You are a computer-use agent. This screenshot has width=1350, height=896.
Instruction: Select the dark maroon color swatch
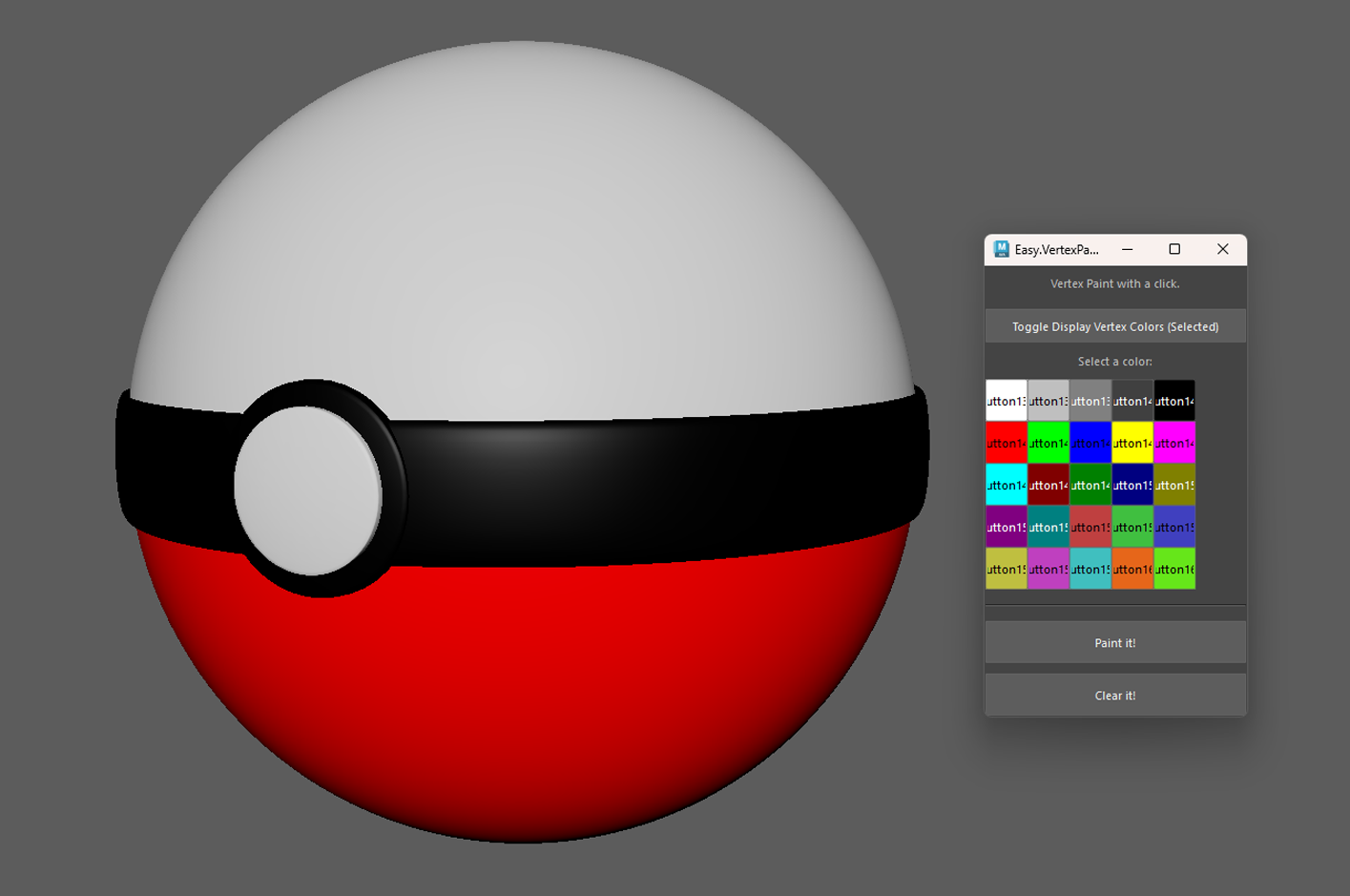pos(1049,485)
